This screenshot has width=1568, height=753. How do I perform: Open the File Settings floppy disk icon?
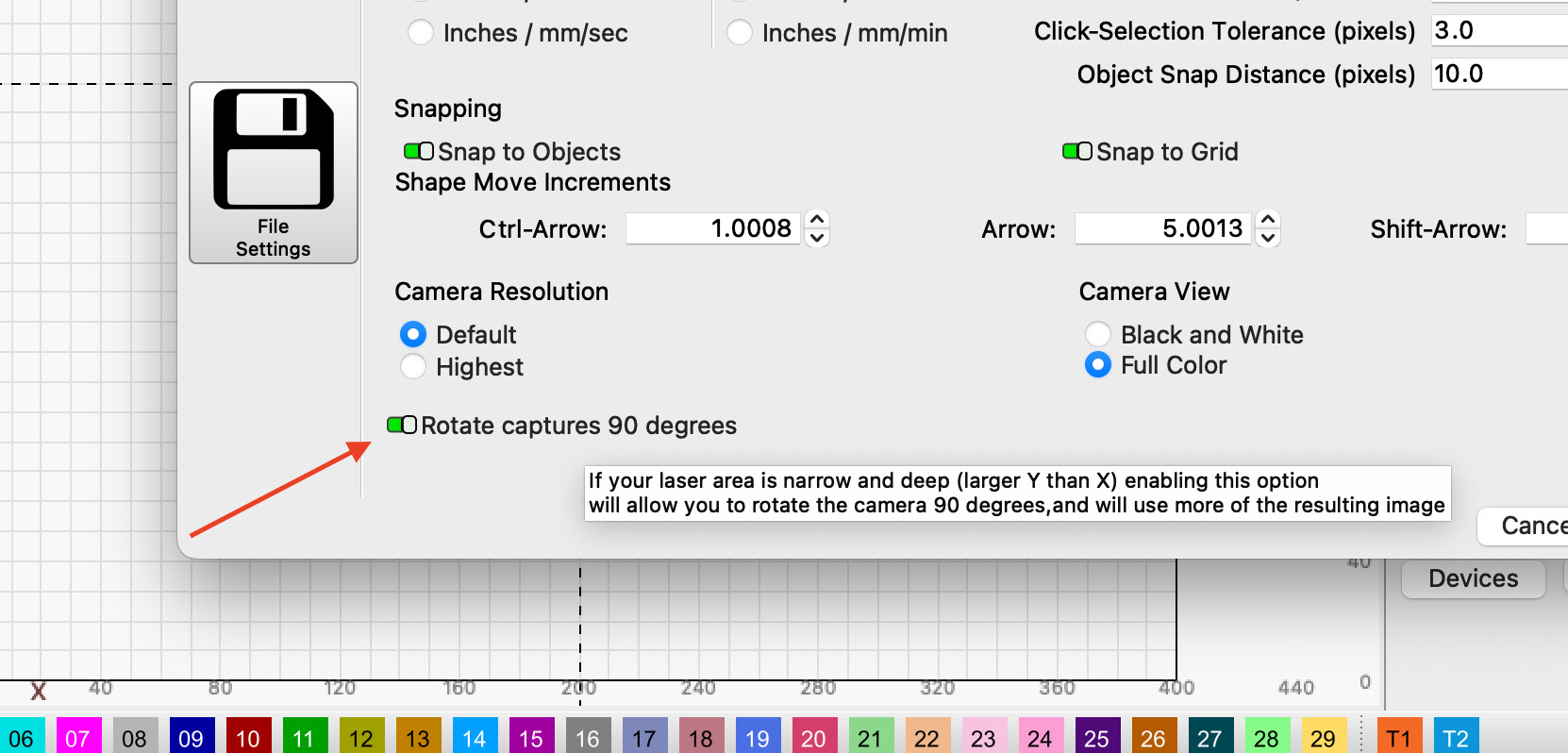273,172
